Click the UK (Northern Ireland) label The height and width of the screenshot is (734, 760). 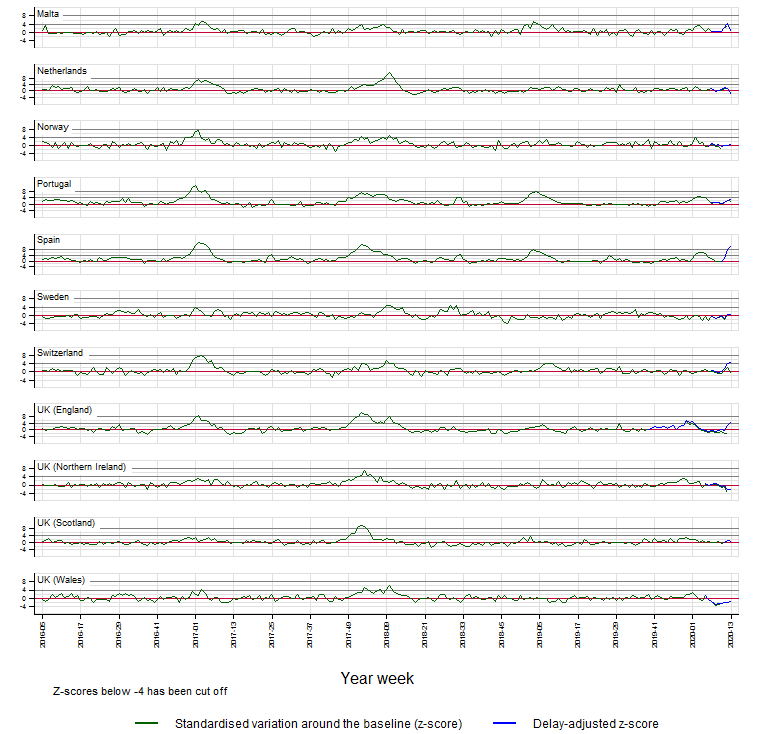[x=81, y=467]
